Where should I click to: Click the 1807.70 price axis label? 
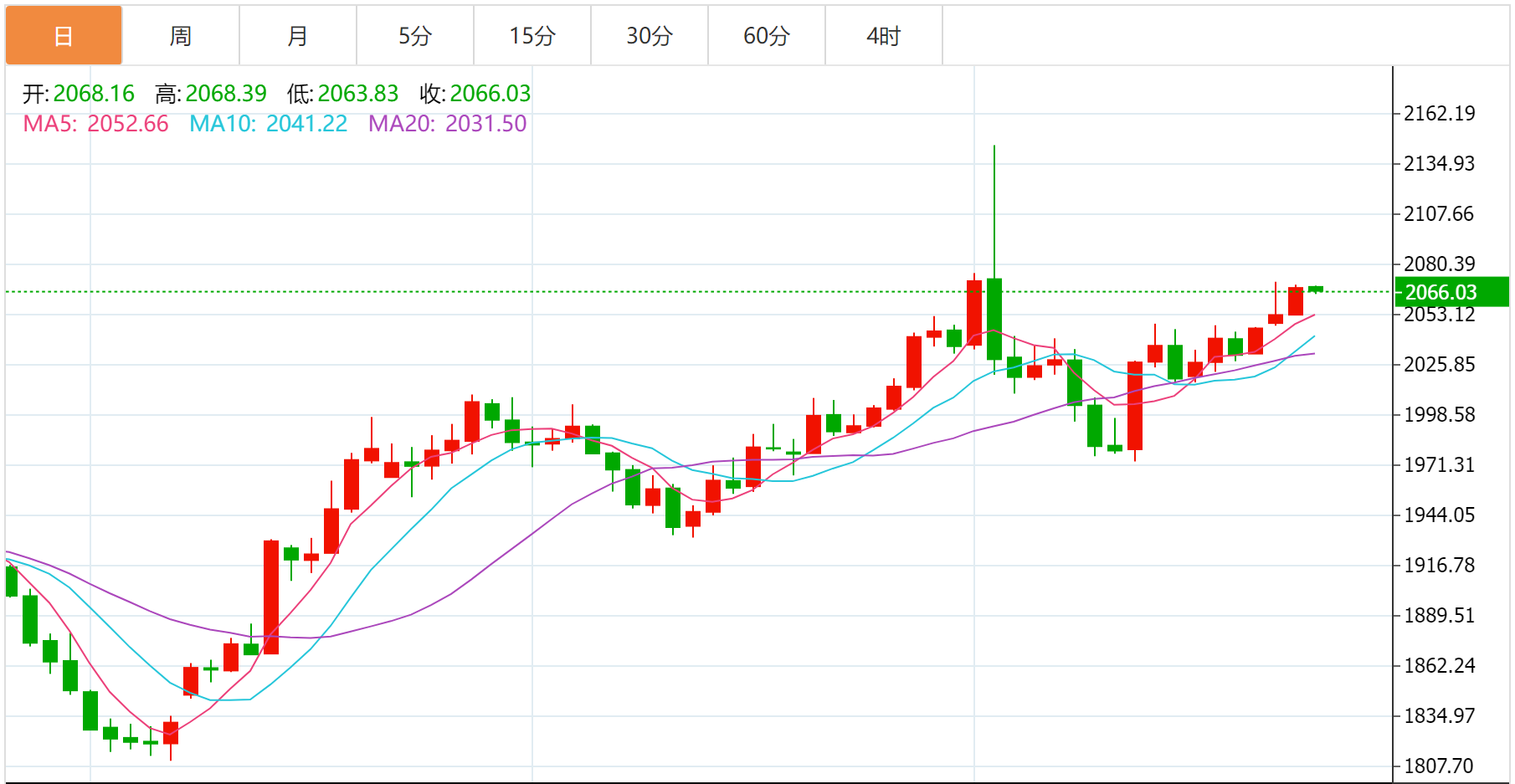pyautogui.click(x=1440, y=766)
